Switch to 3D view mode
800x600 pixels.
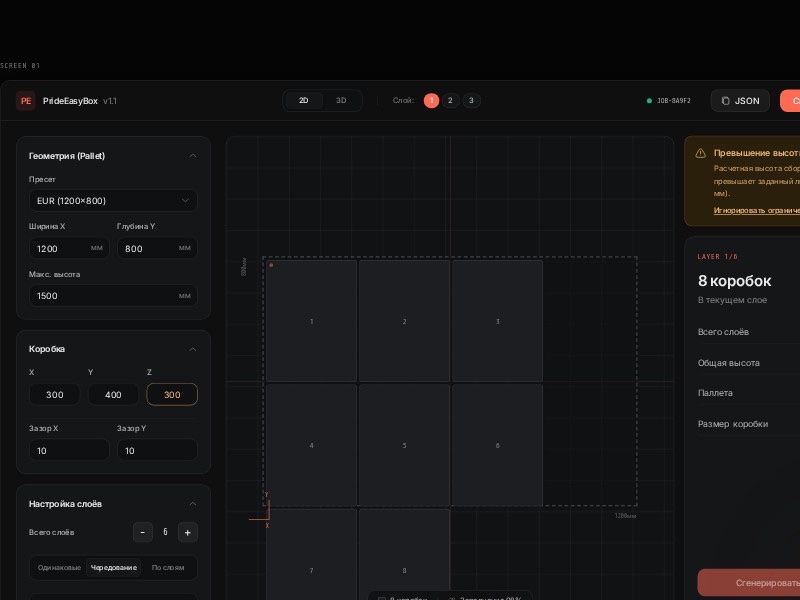[x=341, y=101]
